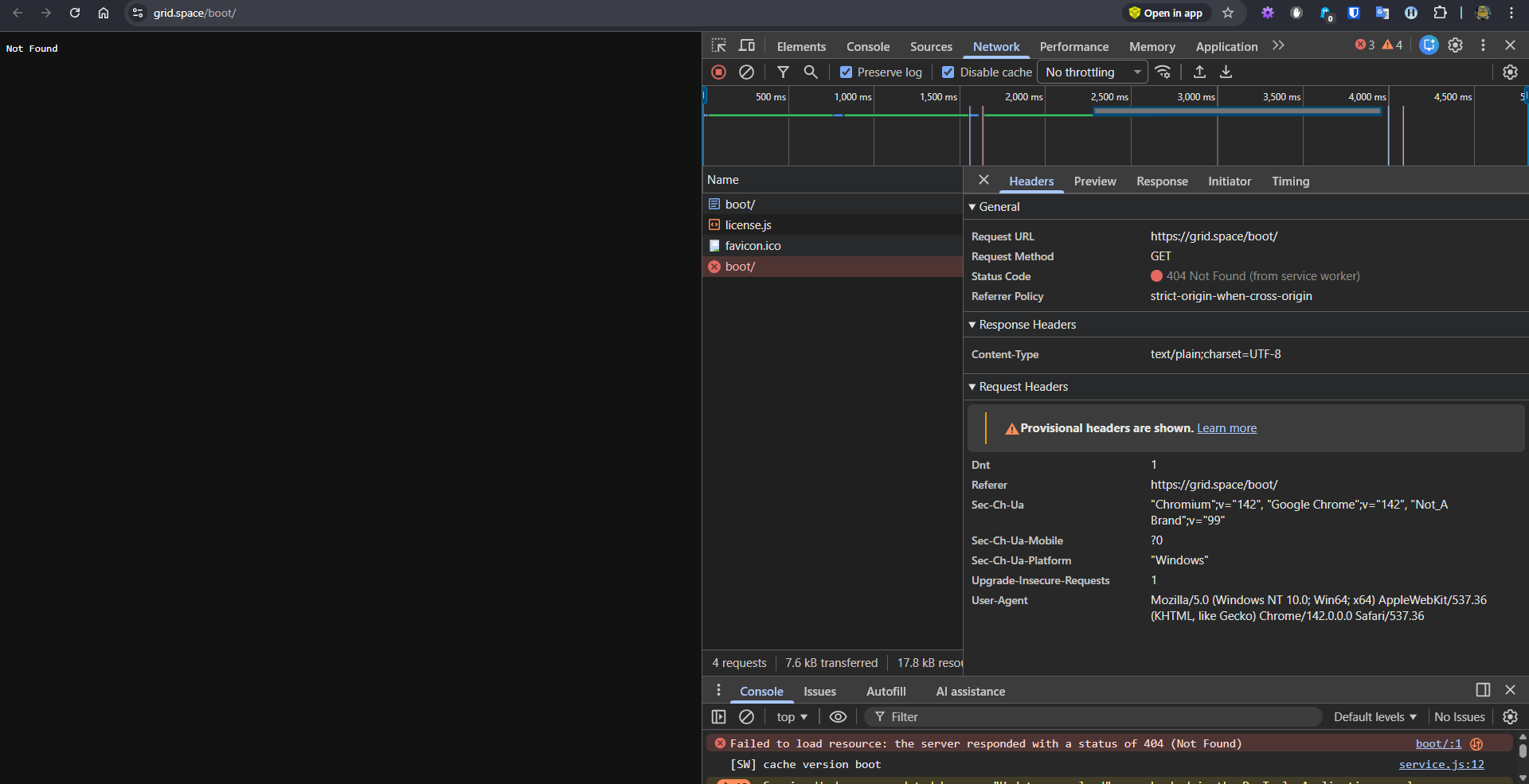The height and width of the screenshot is (784, 1529).
Task: Click the record network log icon
Action: click(x=718, y=72)
